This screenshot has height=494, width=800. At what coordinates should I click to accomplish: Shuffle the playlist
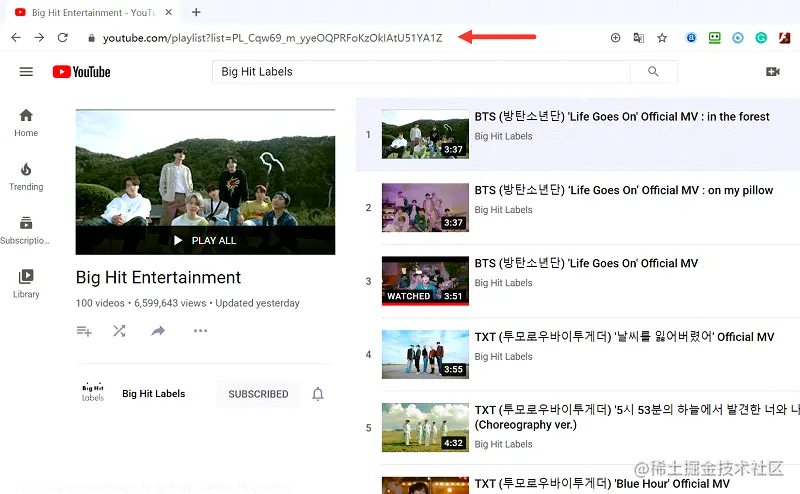(x=119, y=331)
